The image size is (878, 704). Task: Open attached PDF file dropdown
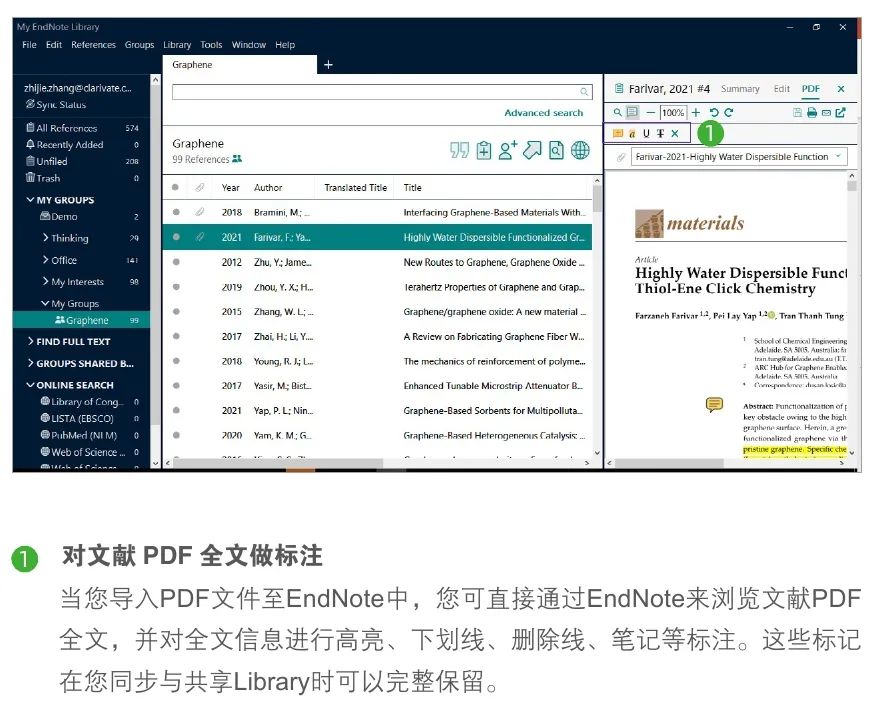(739, 157)
